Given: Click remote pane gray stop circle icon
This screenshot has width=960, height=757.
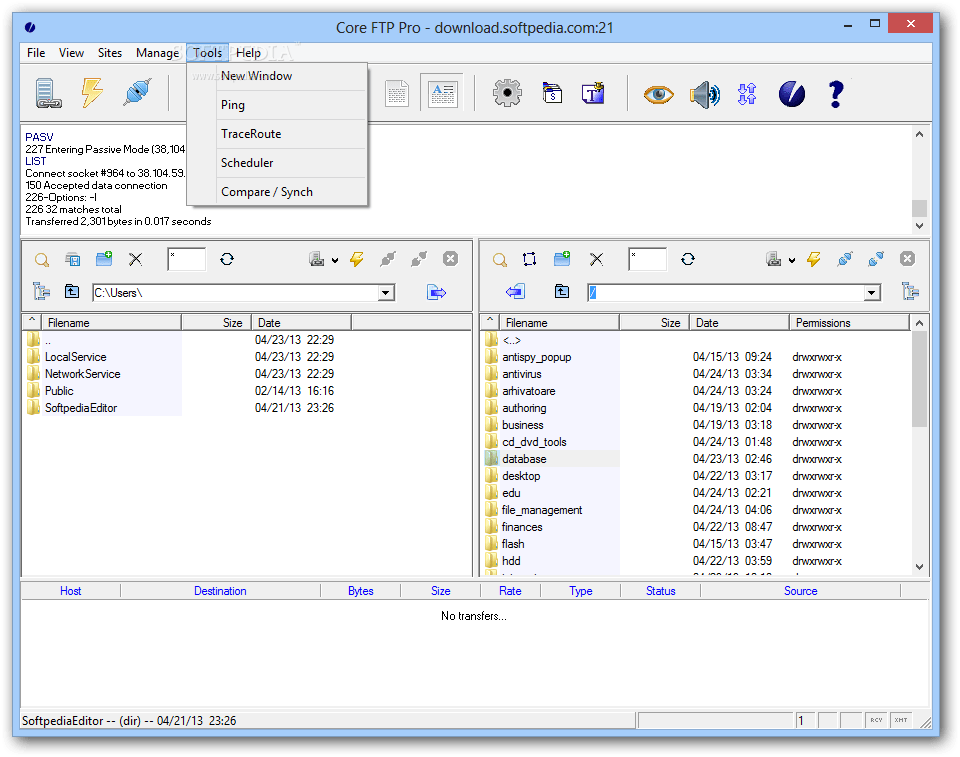Looking at the screenshot, I should click(907, 258).
